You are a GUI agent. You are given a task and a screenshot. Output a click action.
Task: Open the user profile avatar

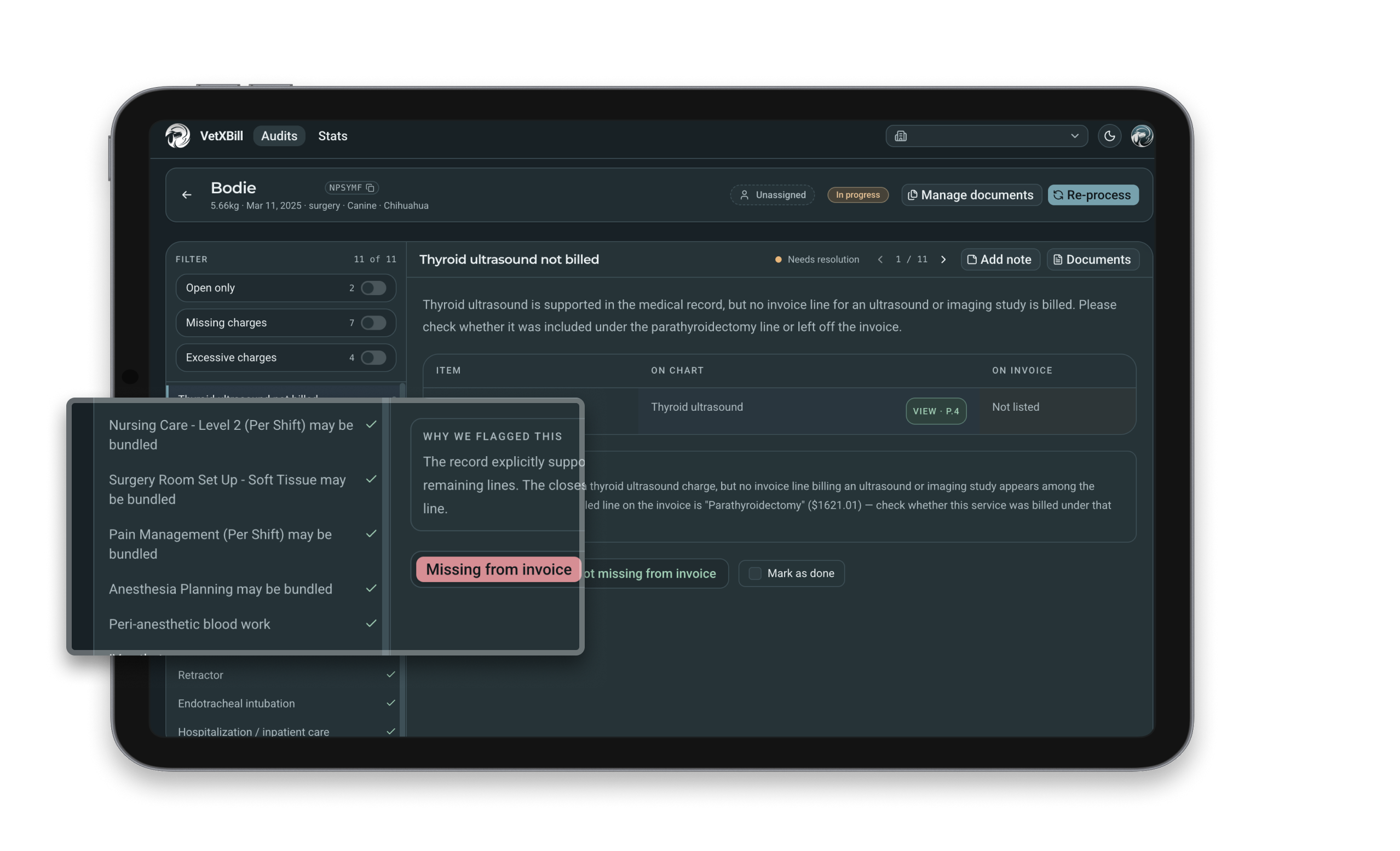coord(1142,136)
